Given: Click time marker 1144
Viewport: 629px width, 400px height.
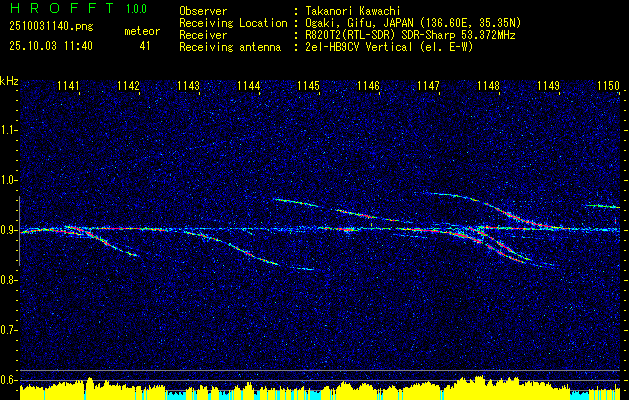Looking at the screenshot, I should coord(248,86).
